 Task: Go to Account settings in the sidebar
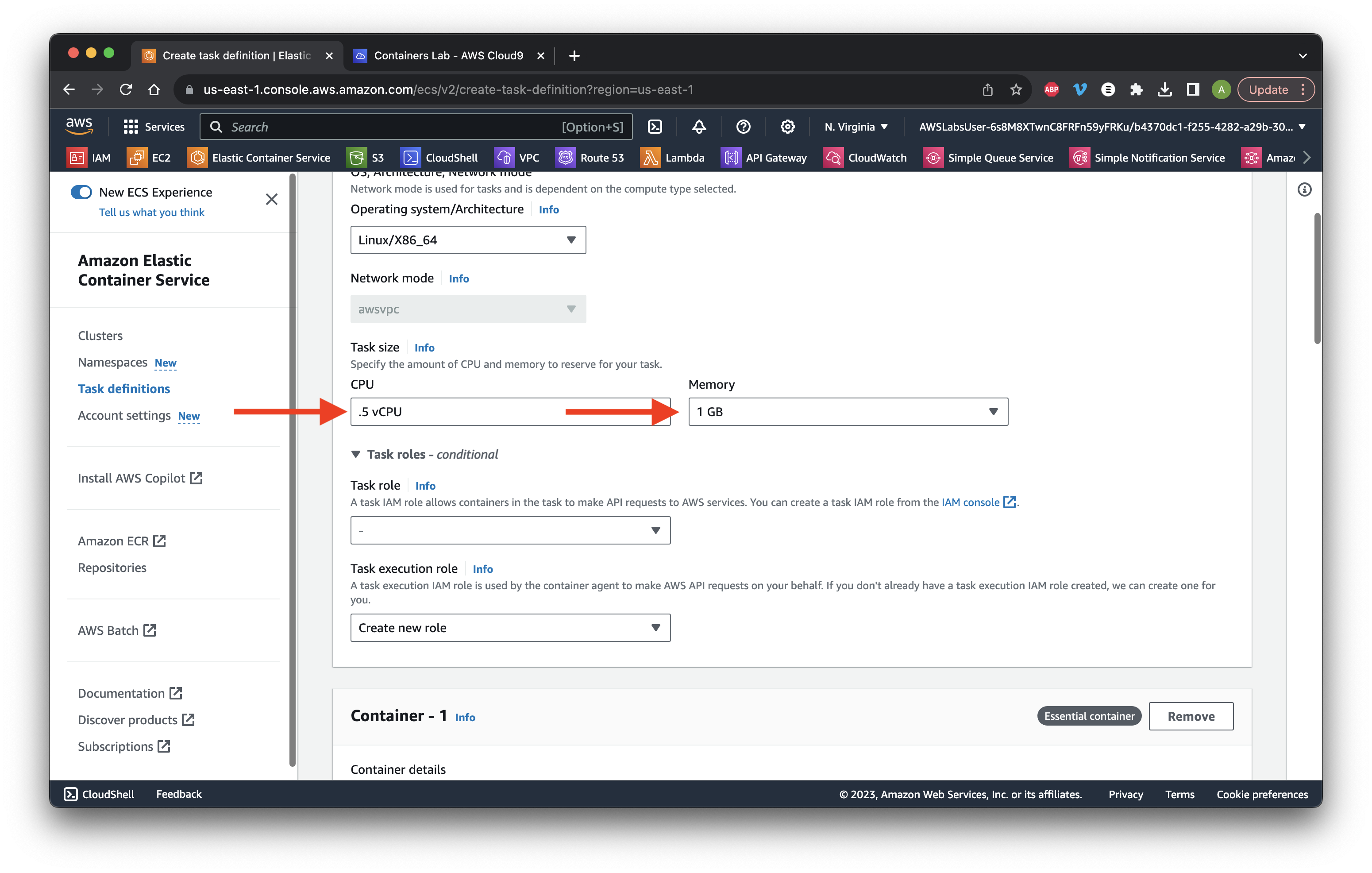[x=123, y=415]
